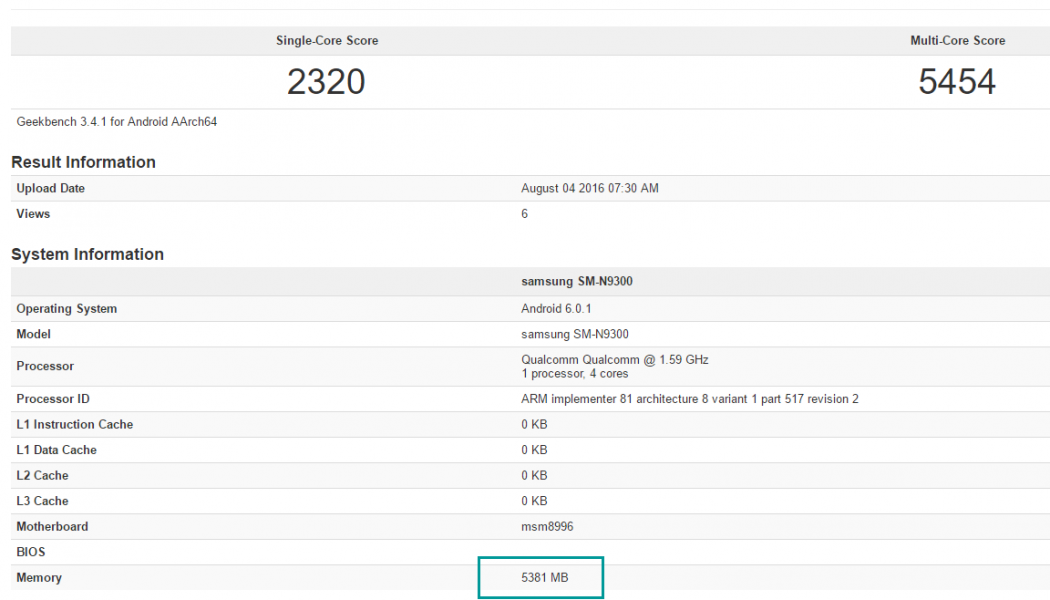Select the msm8996 motherboard value
Image resolution: width=1050 pixels, height=600 pixels.
(546, 527)
